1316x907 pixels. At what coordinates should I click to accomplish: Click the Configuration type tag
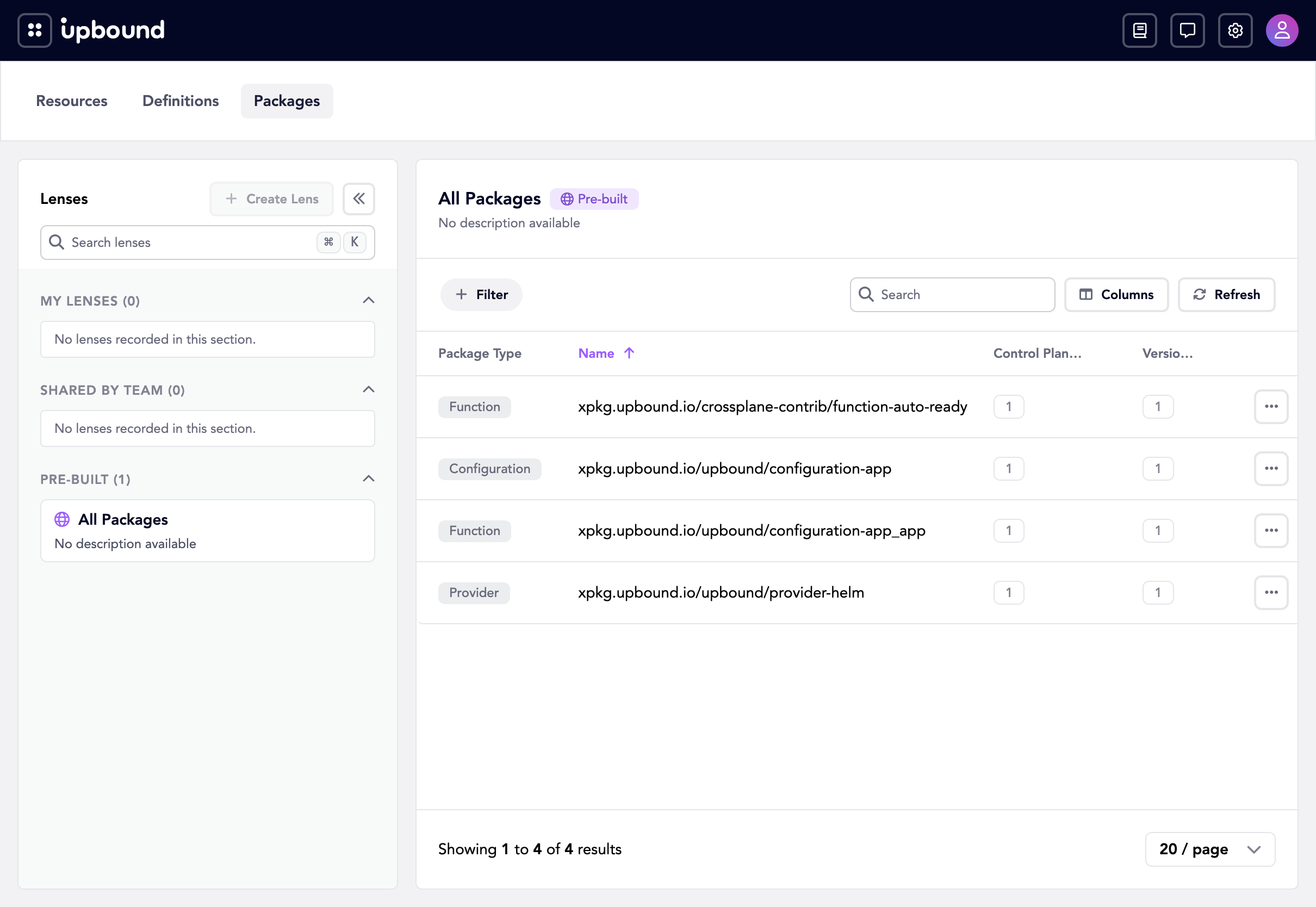click(489, 468)
